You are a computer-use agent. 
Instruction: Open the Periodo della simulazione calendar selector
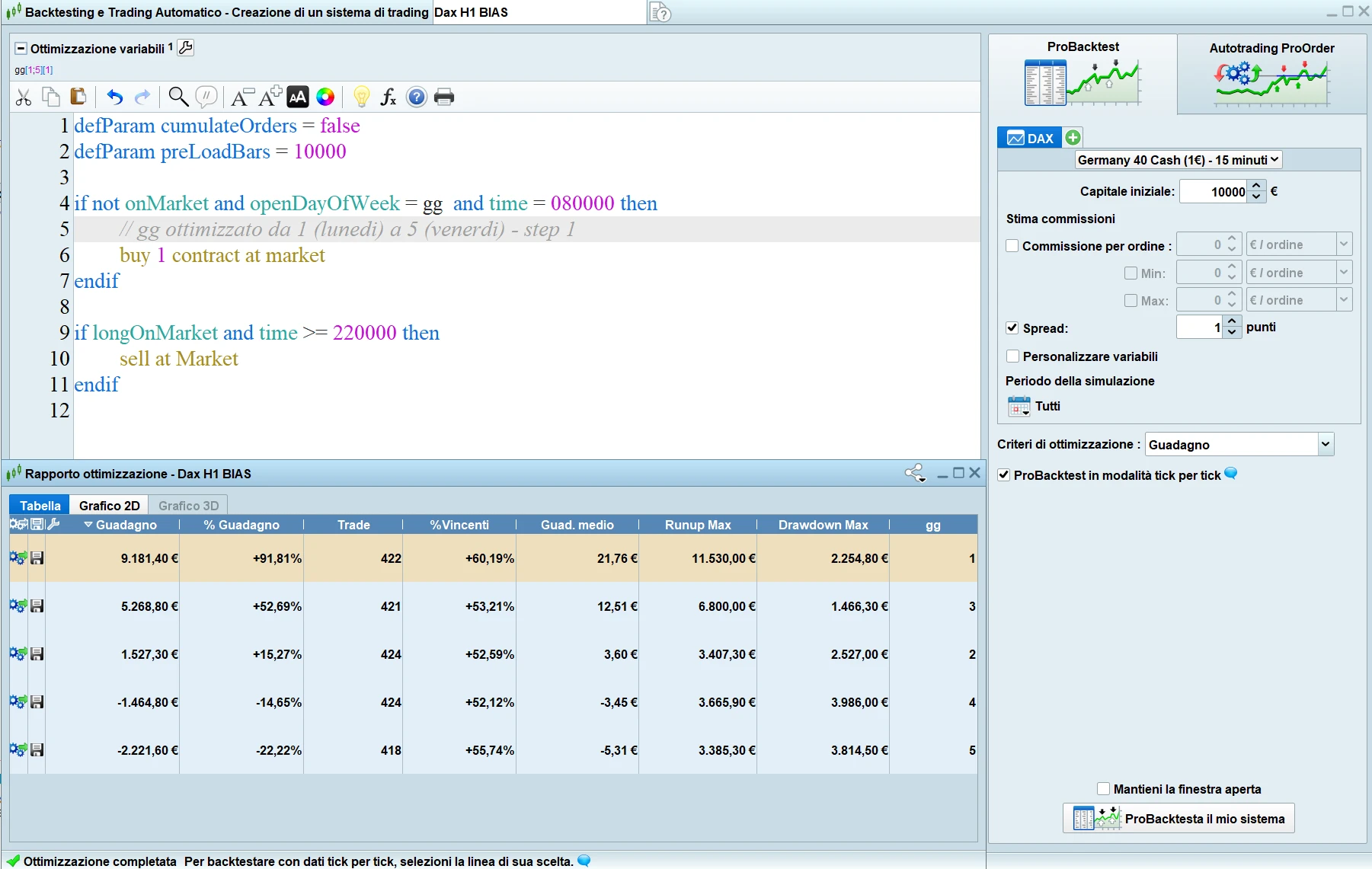[1019, 406]
